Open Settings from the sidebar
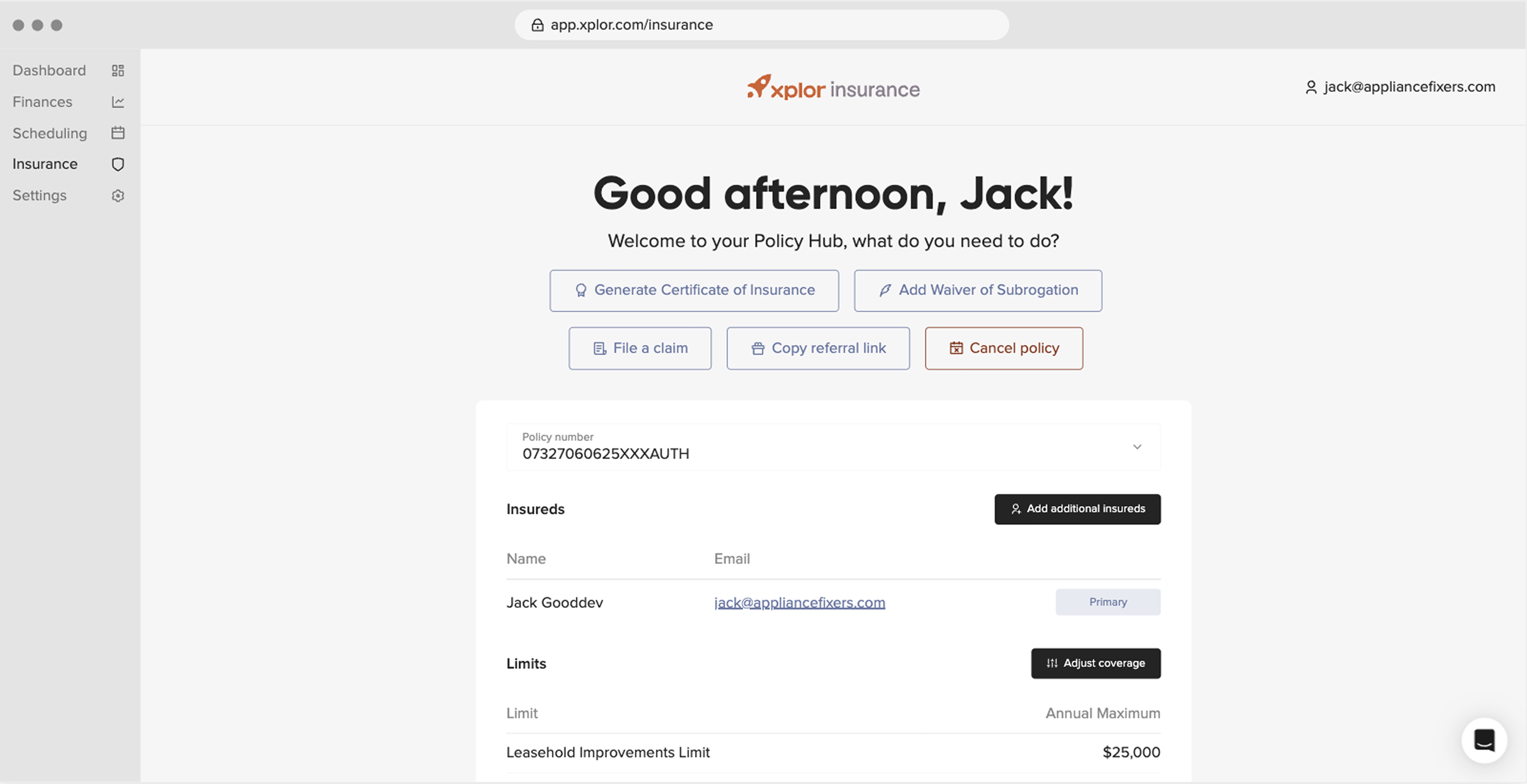1527x784 pixels. click(x=39, y=195)
